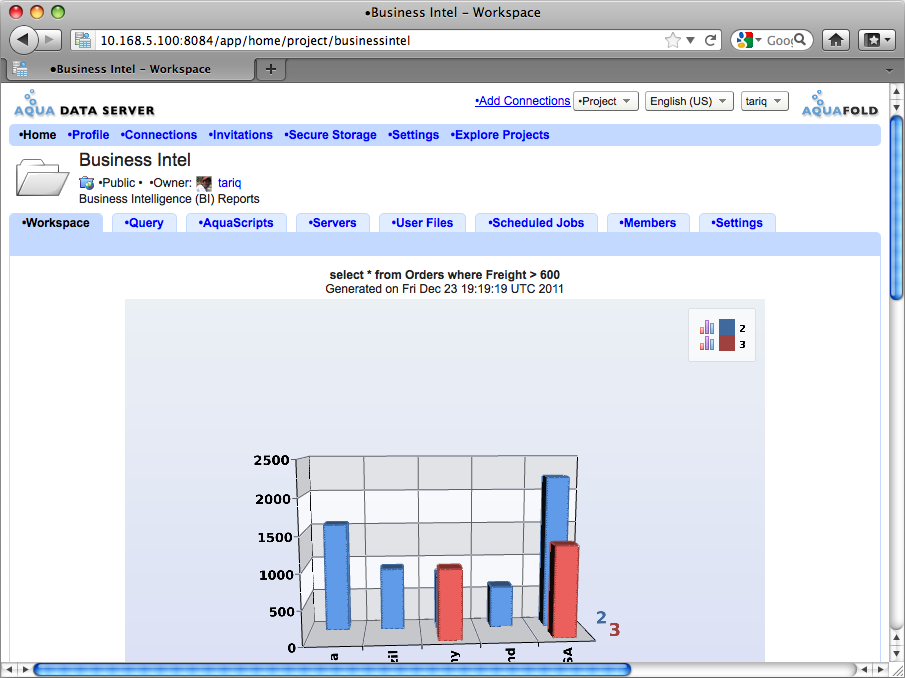Click the Business Intel project title
Image resolution: width=905 pixels, height=678 pixels.
pos(135,160)
